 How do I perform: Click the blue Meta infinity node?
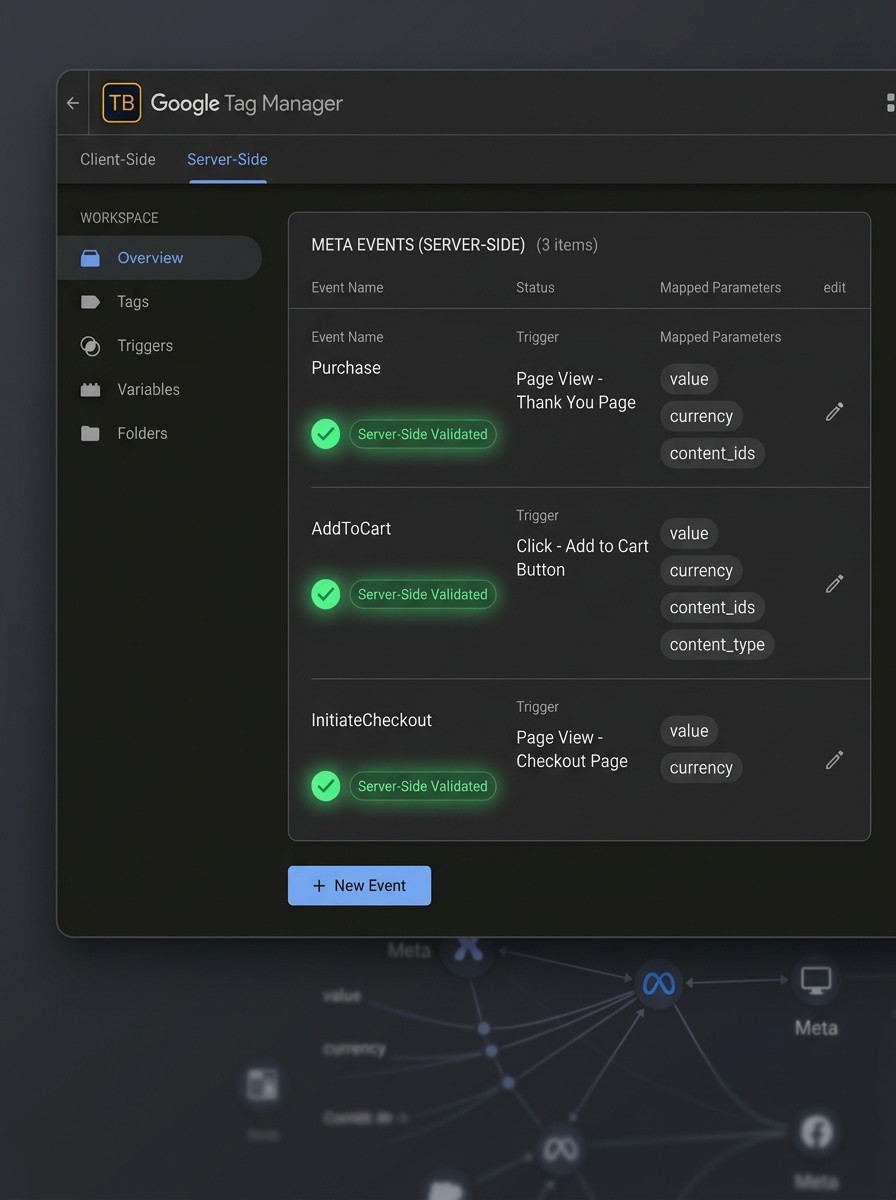tap(658, 984)
